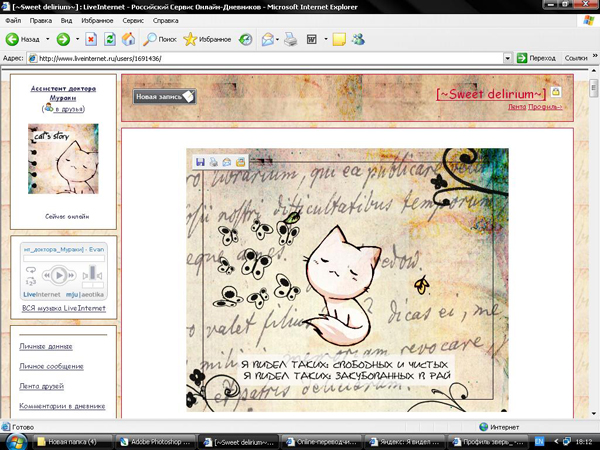
Task: Open the Комментарии в дневнике link
Action: [62, 406]
